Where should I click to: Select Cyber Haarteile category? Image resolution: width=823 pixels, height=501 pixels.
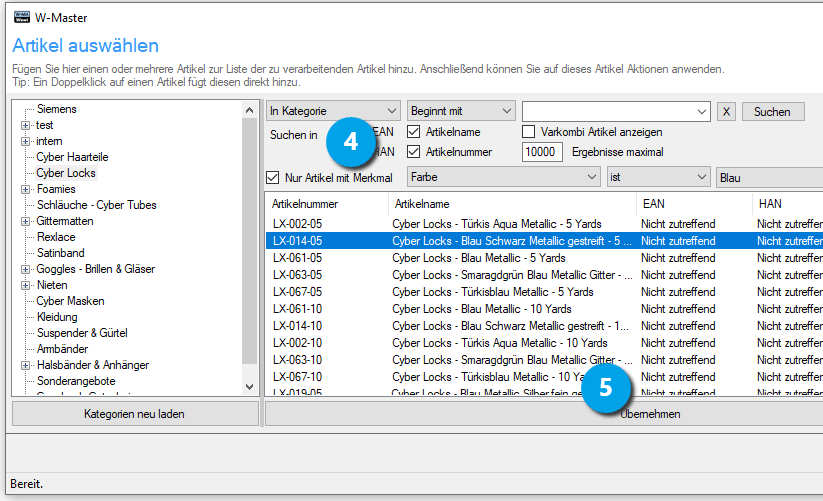coord(72,157)
